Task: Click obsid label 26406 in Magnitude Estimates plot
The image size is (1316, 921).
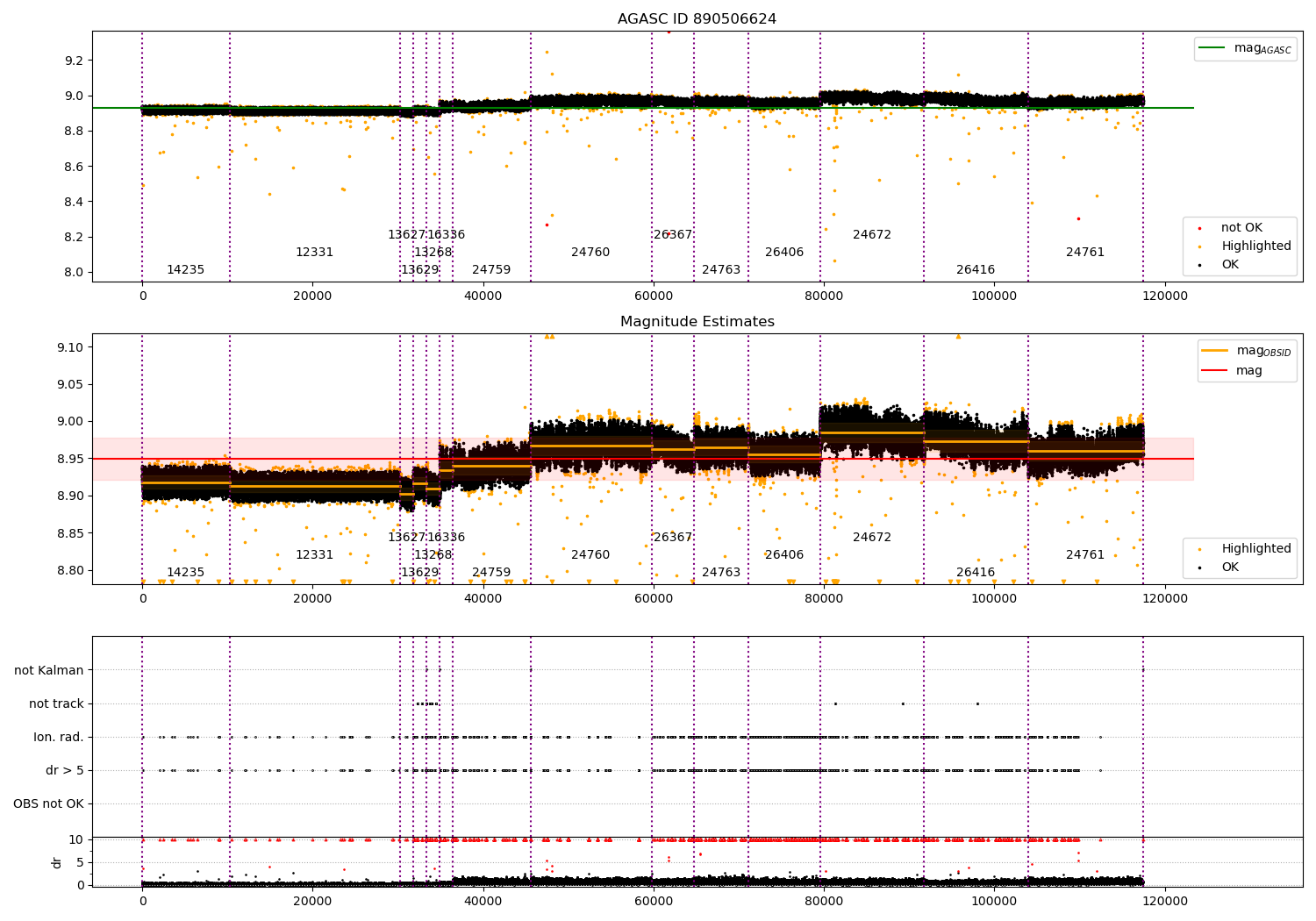Action: pos(784,555)
